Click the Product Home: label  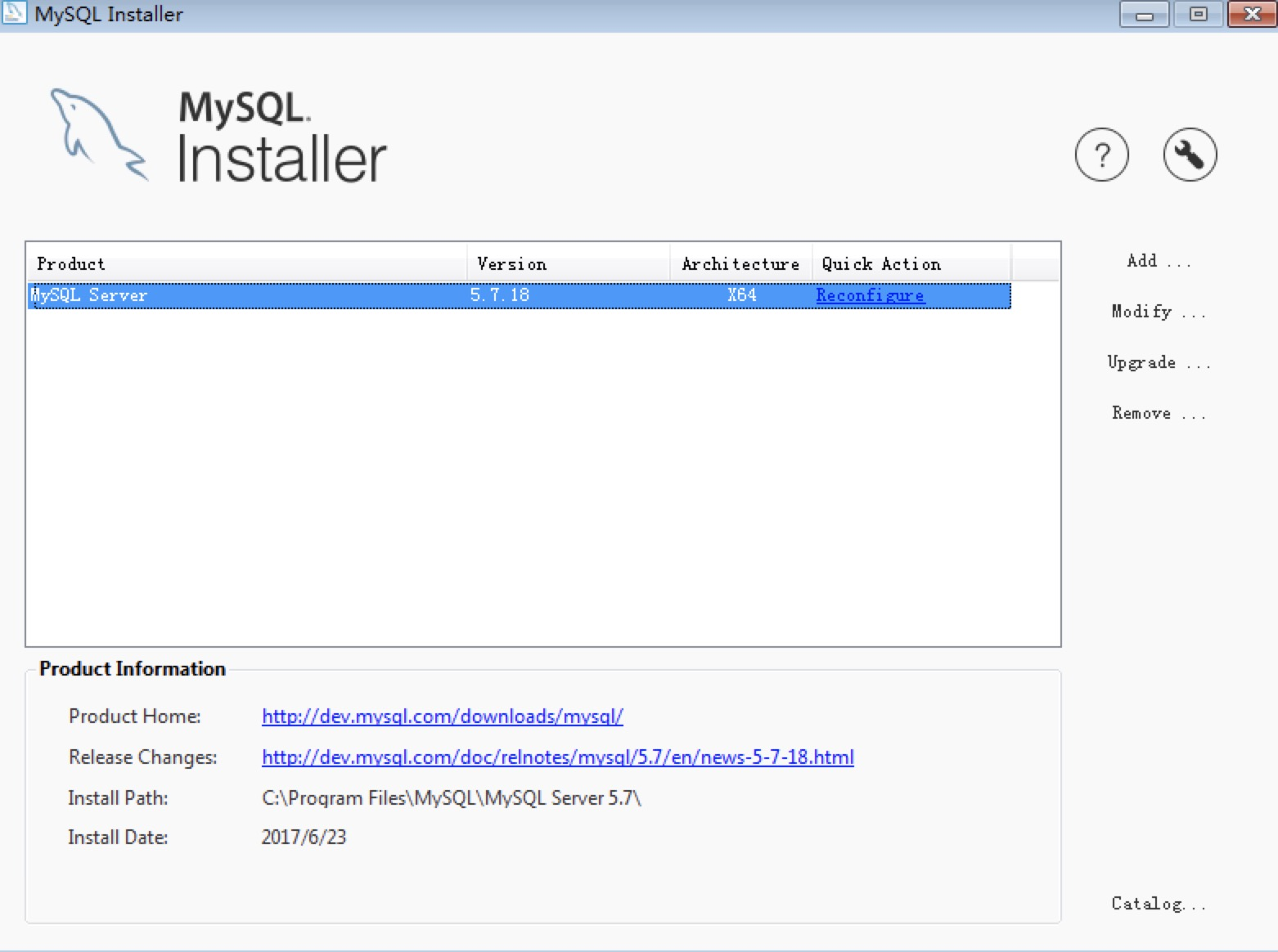click(x=135, y=716)
